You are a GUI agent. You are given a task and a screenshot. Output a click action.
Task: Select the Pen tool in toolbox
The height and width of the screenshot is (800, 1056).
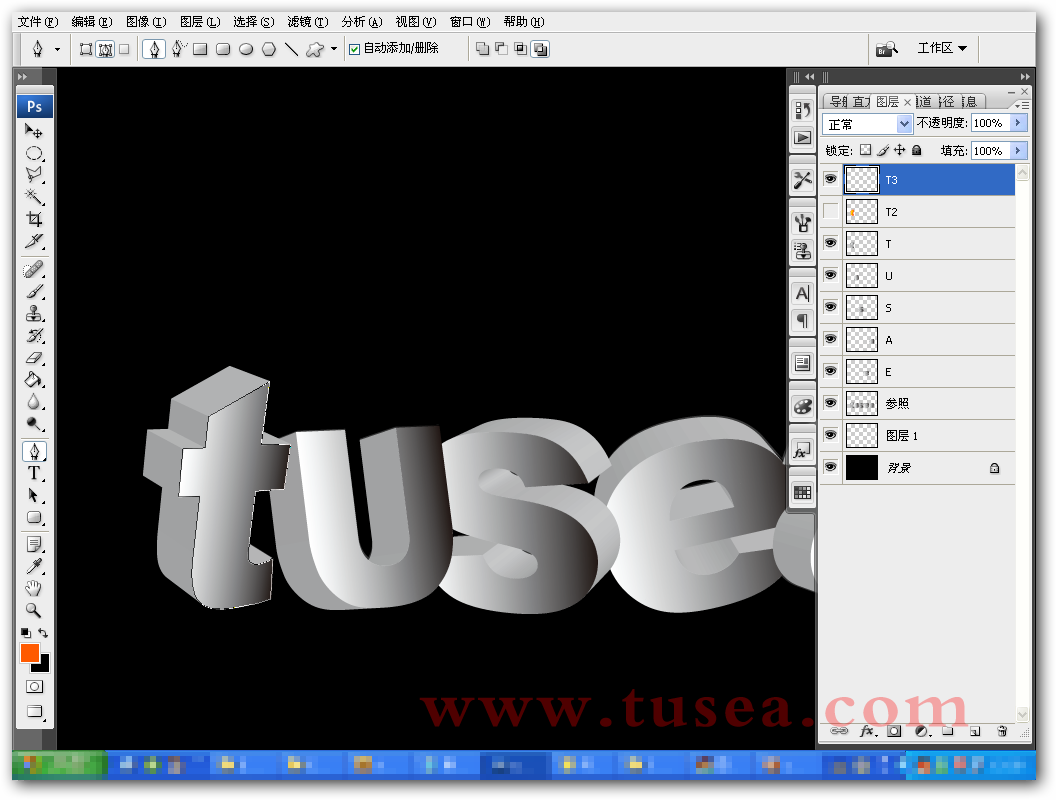34,451
